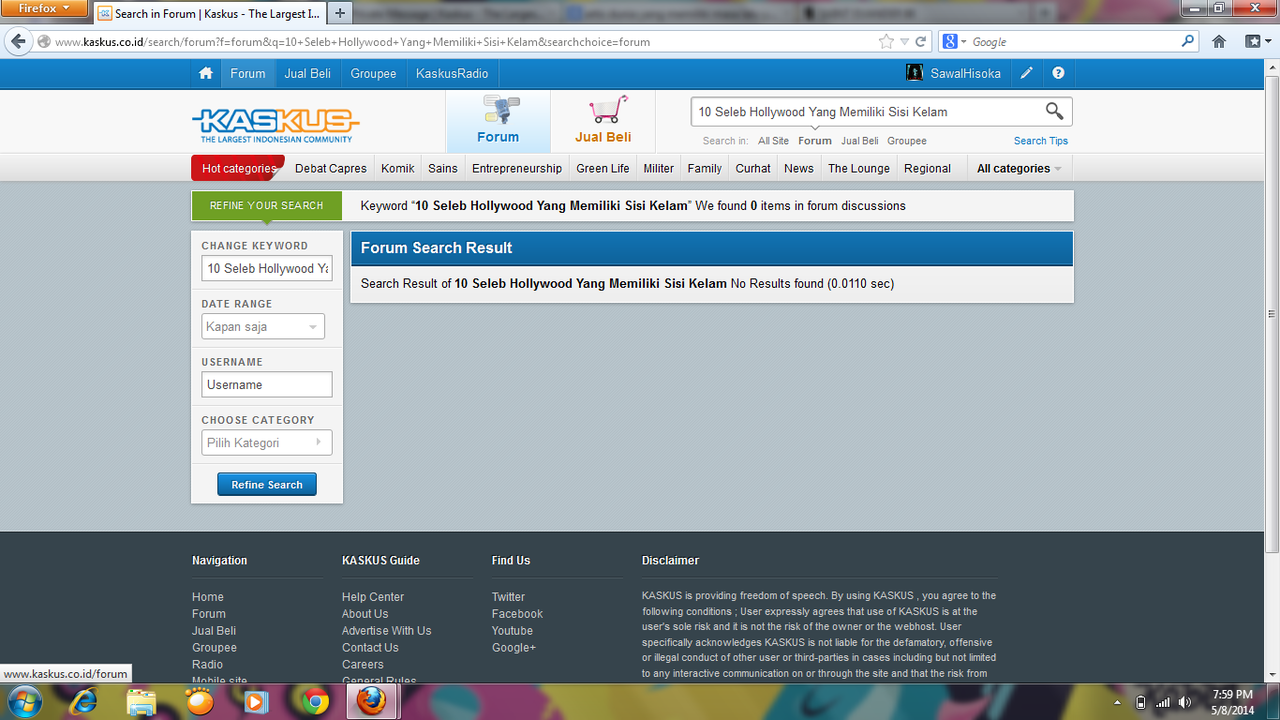Open Jual Beli in blue navbar

click(x=307, y=73)
